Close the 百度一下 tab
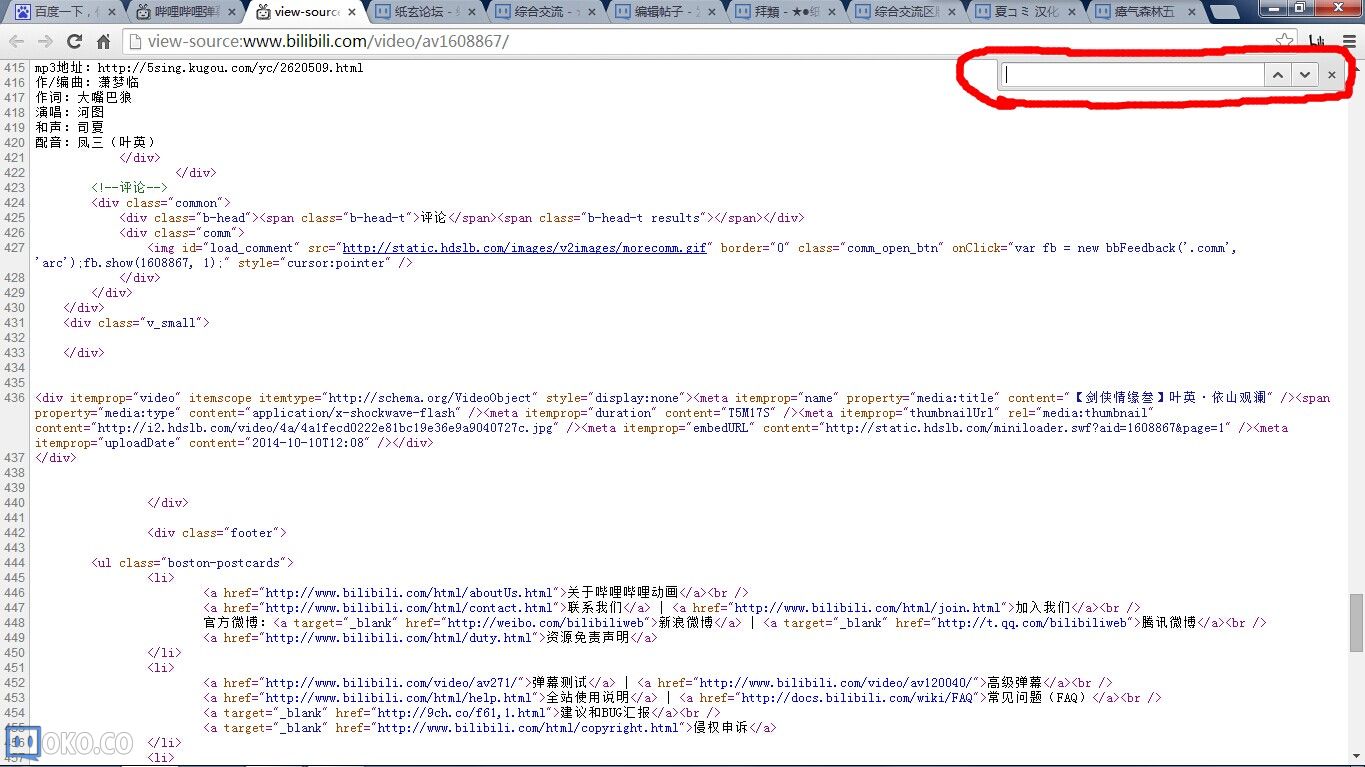Viewport: 1365px width, 767px height. (x=112, y=13)
